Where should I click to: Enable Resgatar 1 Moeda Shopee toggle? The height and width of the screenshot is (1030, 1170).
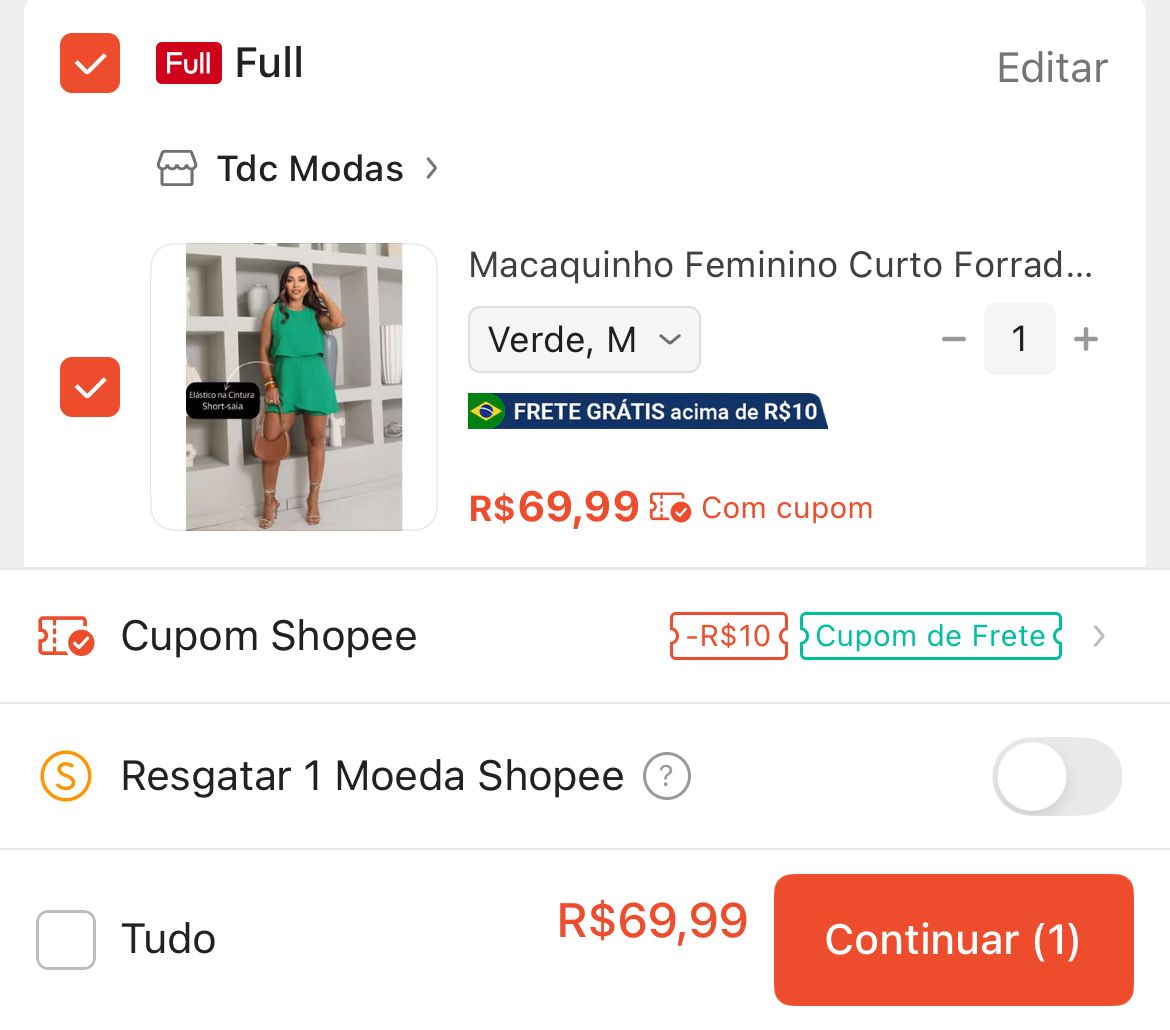pyautogui.click(x=1057, y=776)
